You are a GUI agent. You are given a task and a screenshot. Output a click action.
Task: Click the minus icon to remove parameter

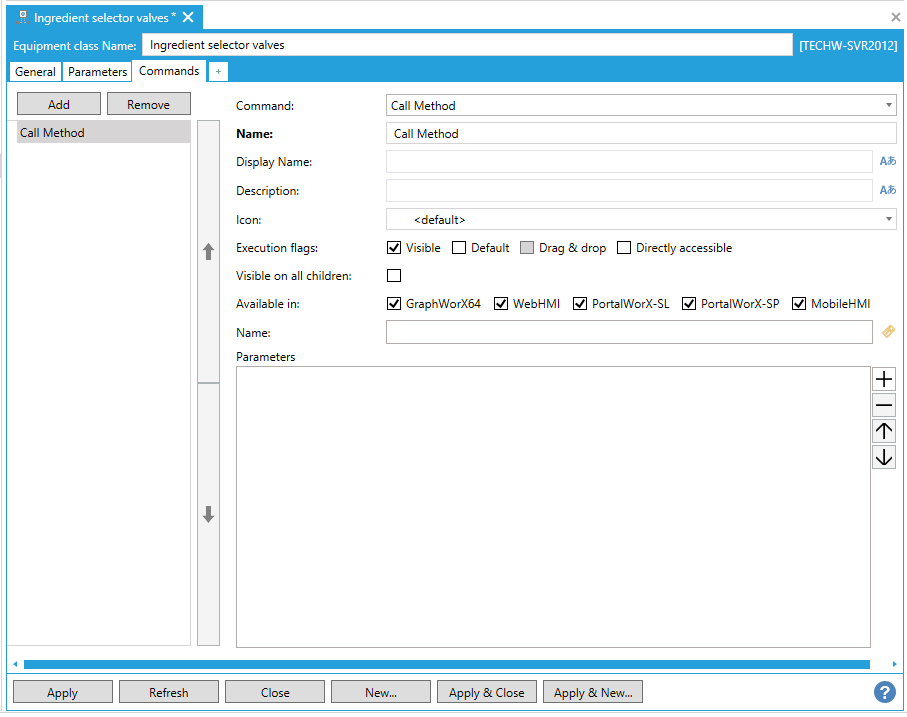pos(884,405)
